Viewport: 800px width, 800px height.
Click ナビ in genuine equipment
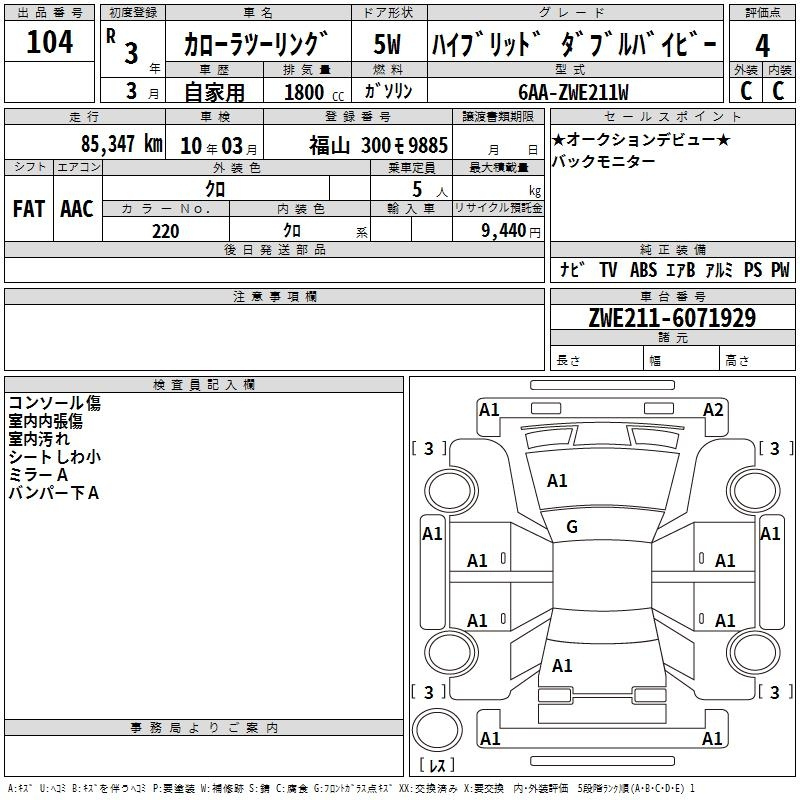click(x=572, y=269)
